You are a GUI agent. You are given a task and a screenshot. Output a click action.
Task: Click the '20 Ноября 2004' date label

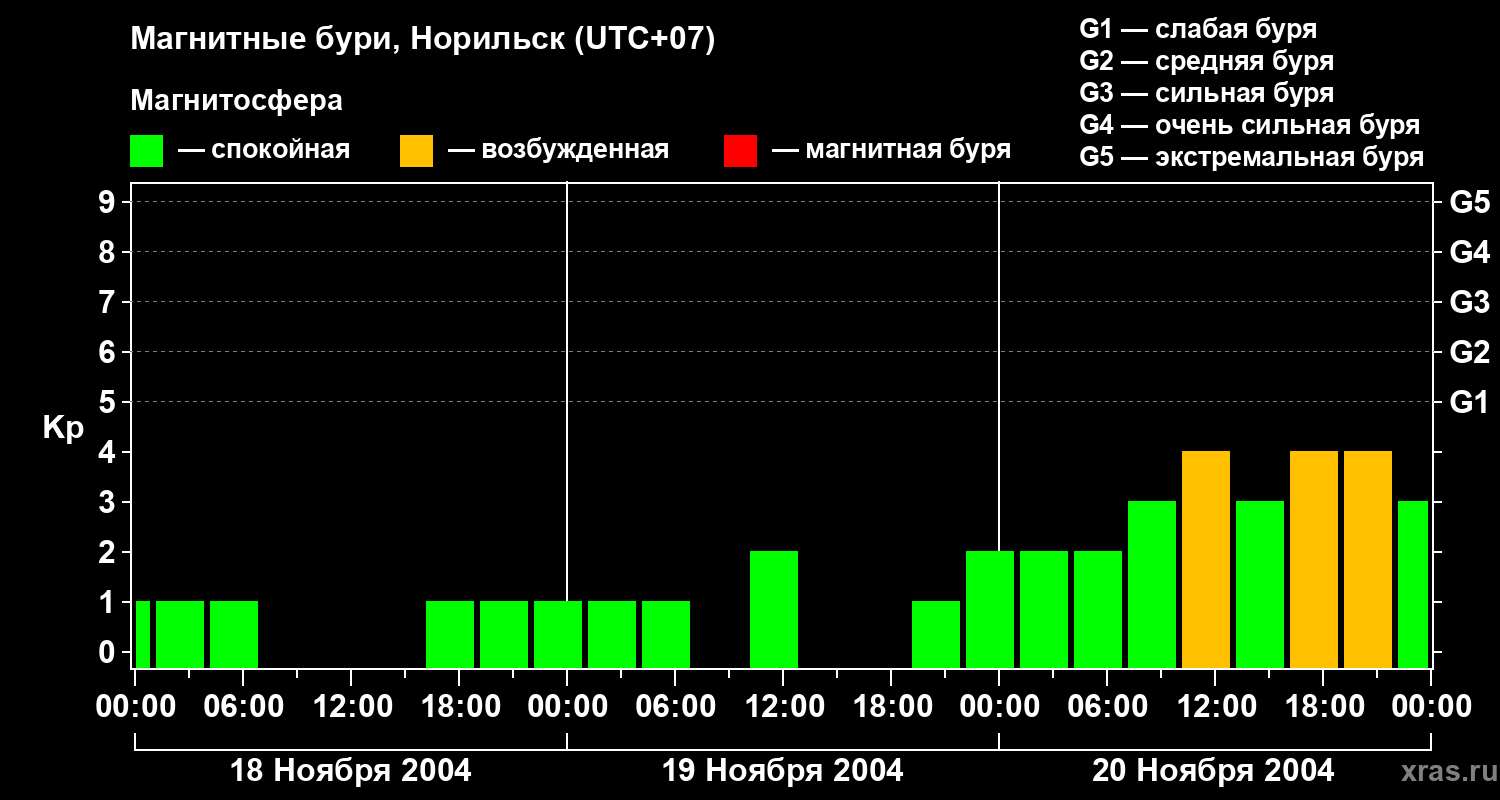(1213, 771)
